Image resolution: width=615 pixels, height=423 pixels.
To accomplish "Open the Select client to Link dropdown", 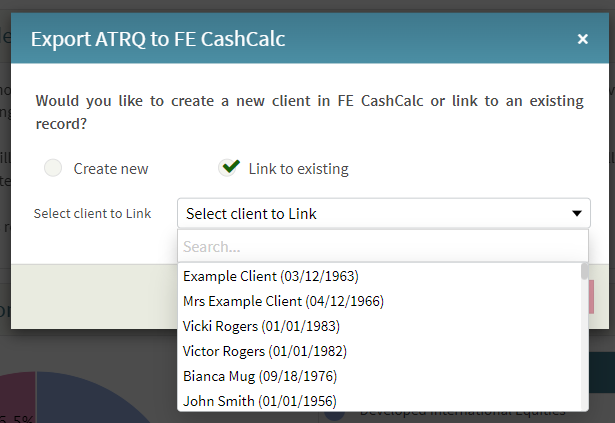I will point(384,213).
